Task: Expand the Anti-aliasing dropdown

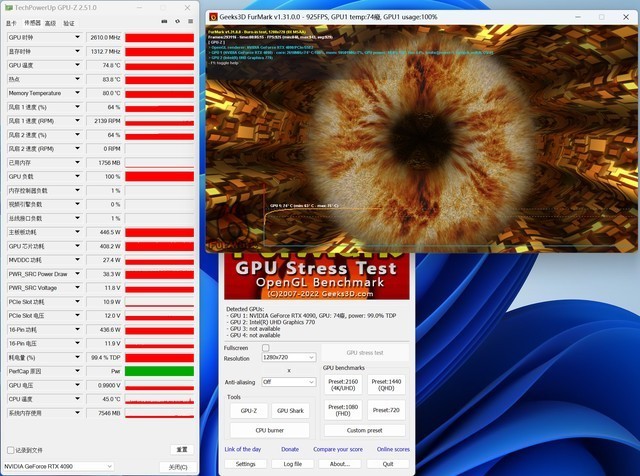Action: (x=288, y=382)
